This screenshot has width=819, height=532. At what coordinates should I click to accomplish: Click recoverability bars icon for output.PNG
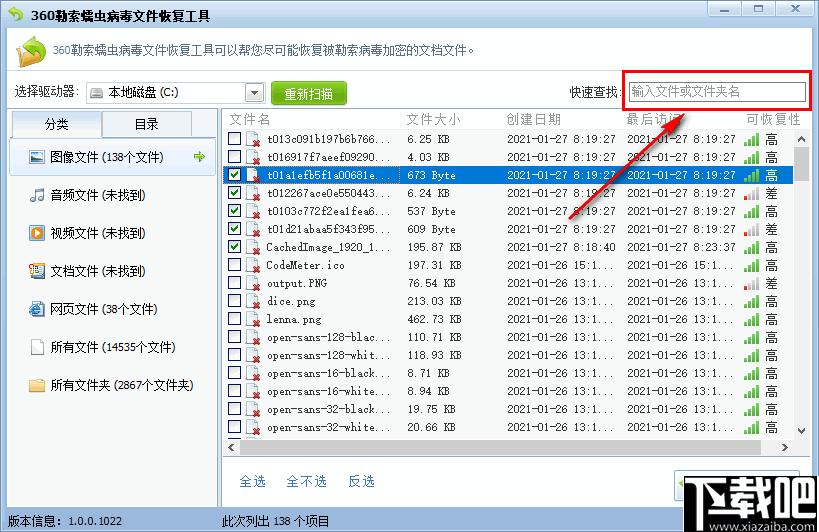point(752,284)
